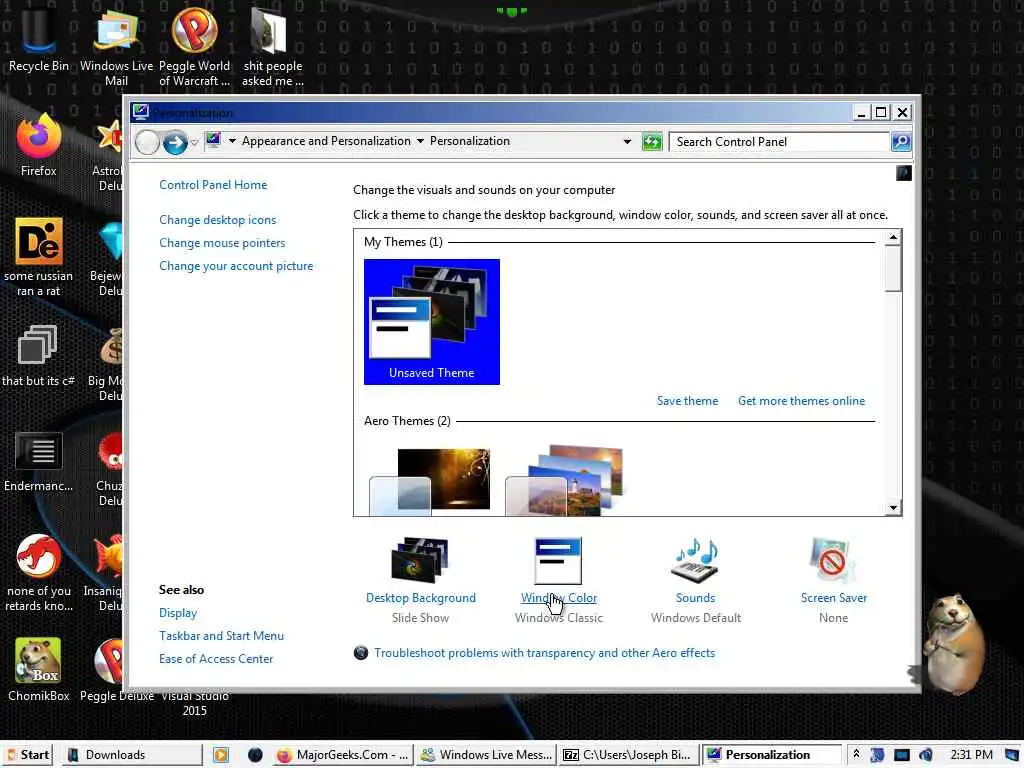Click the Screen Saver icon
This screenshot has width=1024, height=768.
click(x=833, y=560)
